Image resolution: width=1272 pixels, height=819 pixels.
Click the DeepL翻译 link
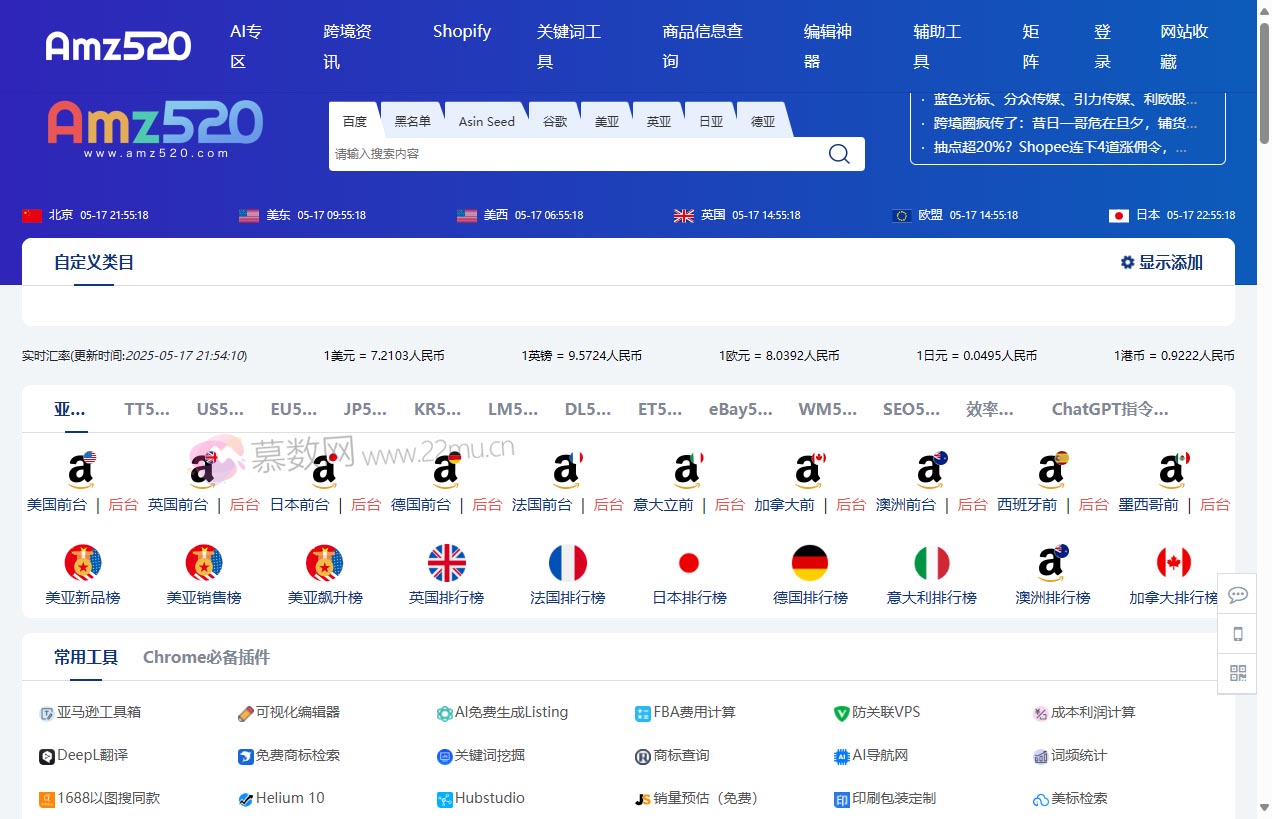point(92,755)
